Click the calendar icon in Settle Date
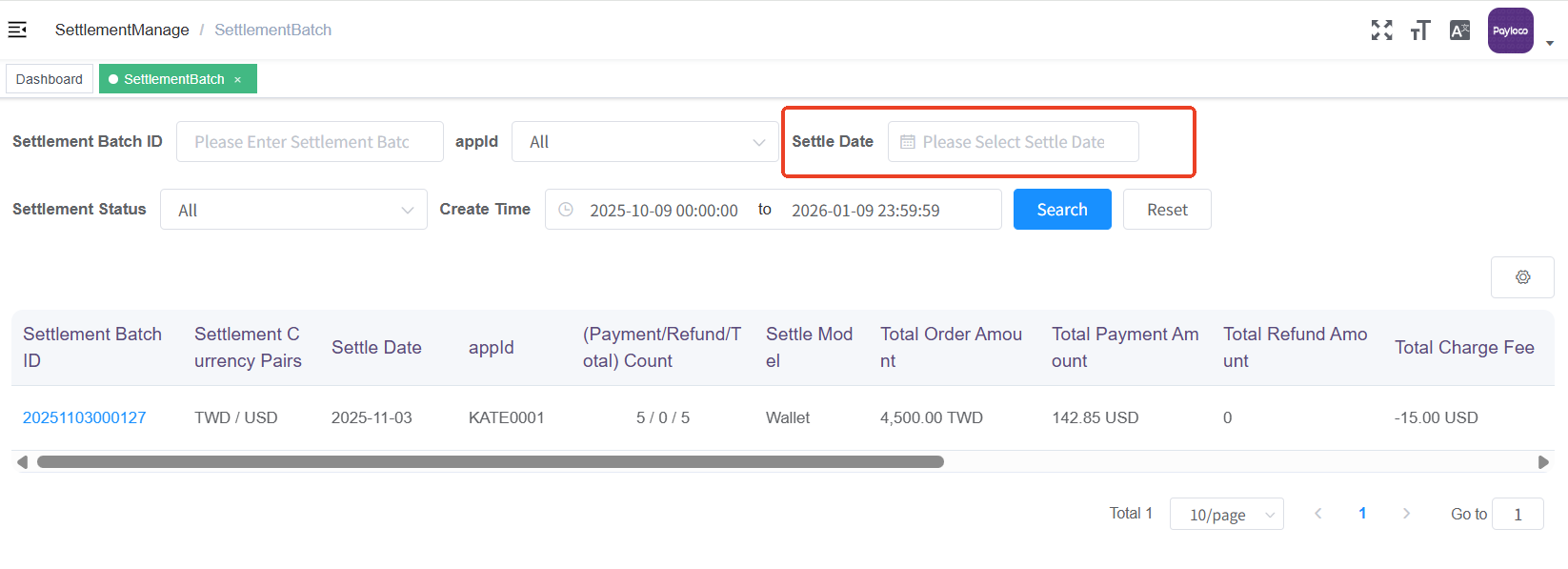 (908, 142)
